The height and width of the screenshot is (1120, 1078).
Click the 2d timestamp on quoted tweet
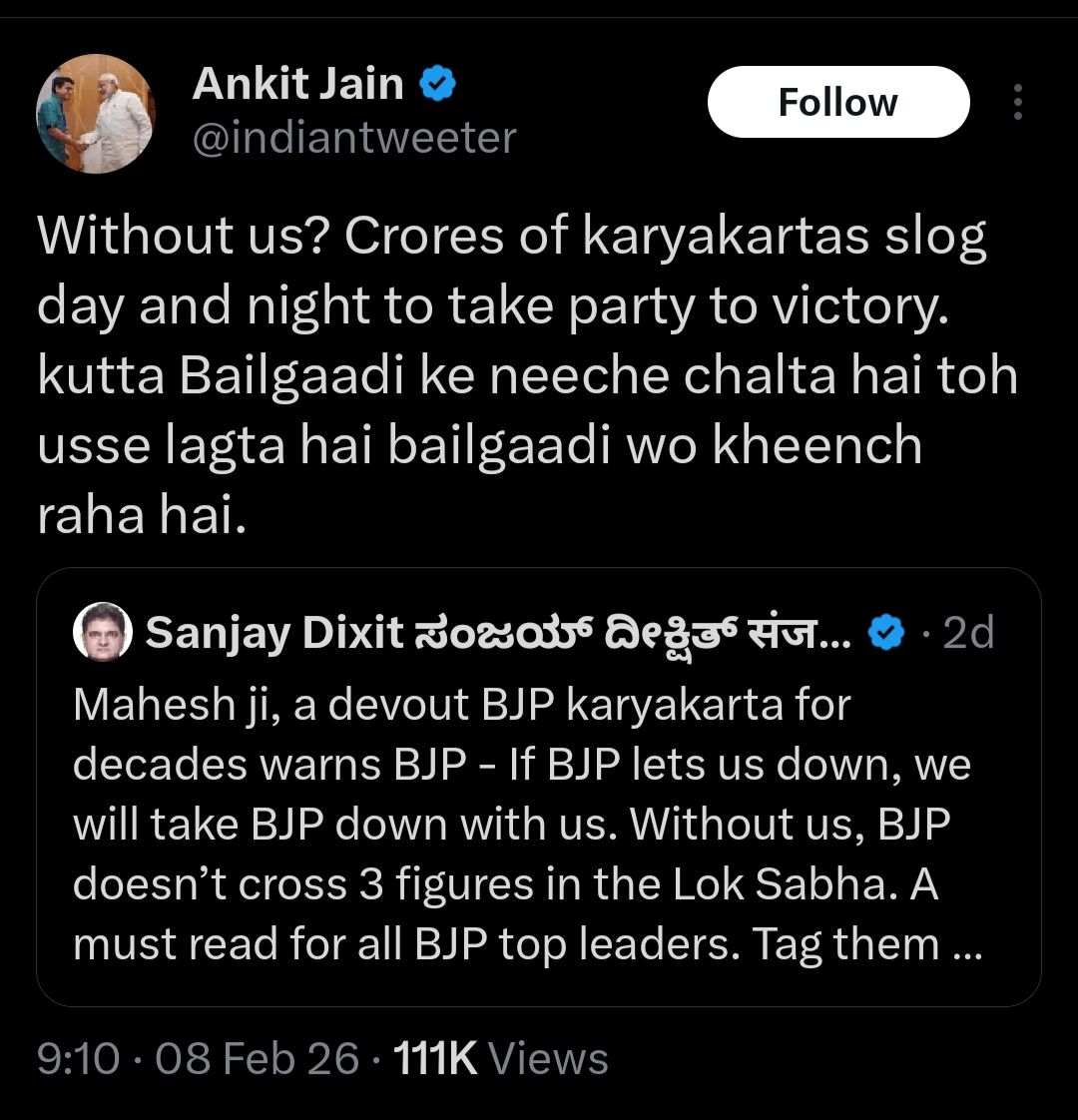(968, 632)
